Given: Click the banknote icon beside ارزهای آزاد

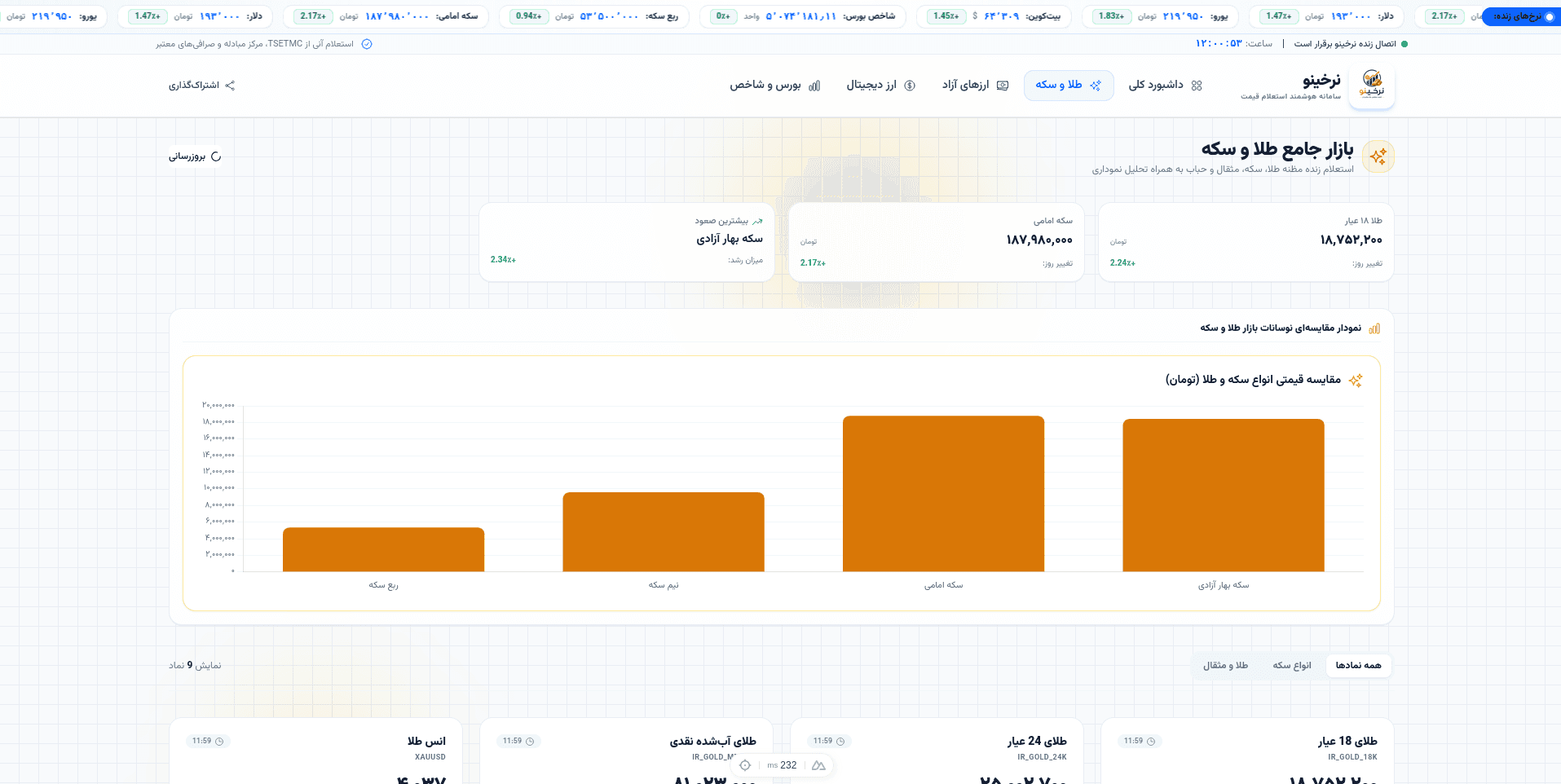Looking at the screenshot, I should click(x=1003, y=86).
